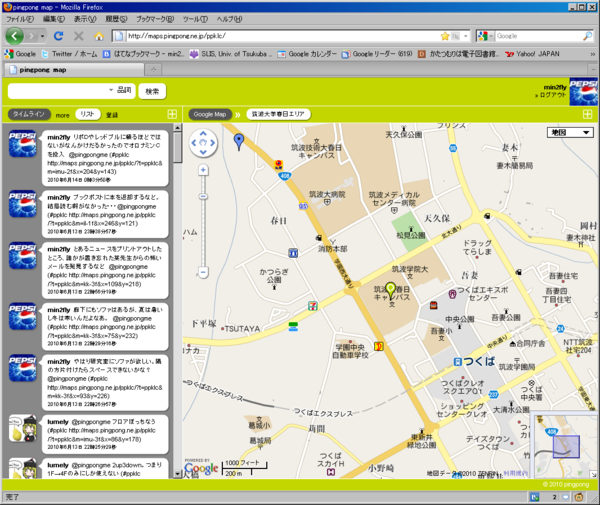Screen dimensions: 600x505
Task: Open the search engine selector dropdown
Action: point(486,36)
